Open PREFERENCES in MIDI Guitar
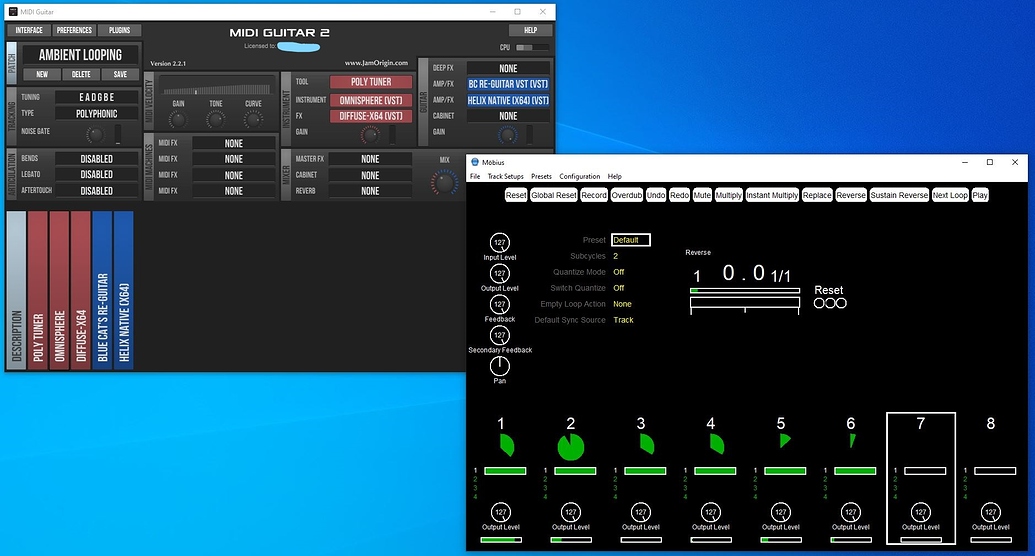Screen dimensions: 1035x556 [x=74, y=30]
